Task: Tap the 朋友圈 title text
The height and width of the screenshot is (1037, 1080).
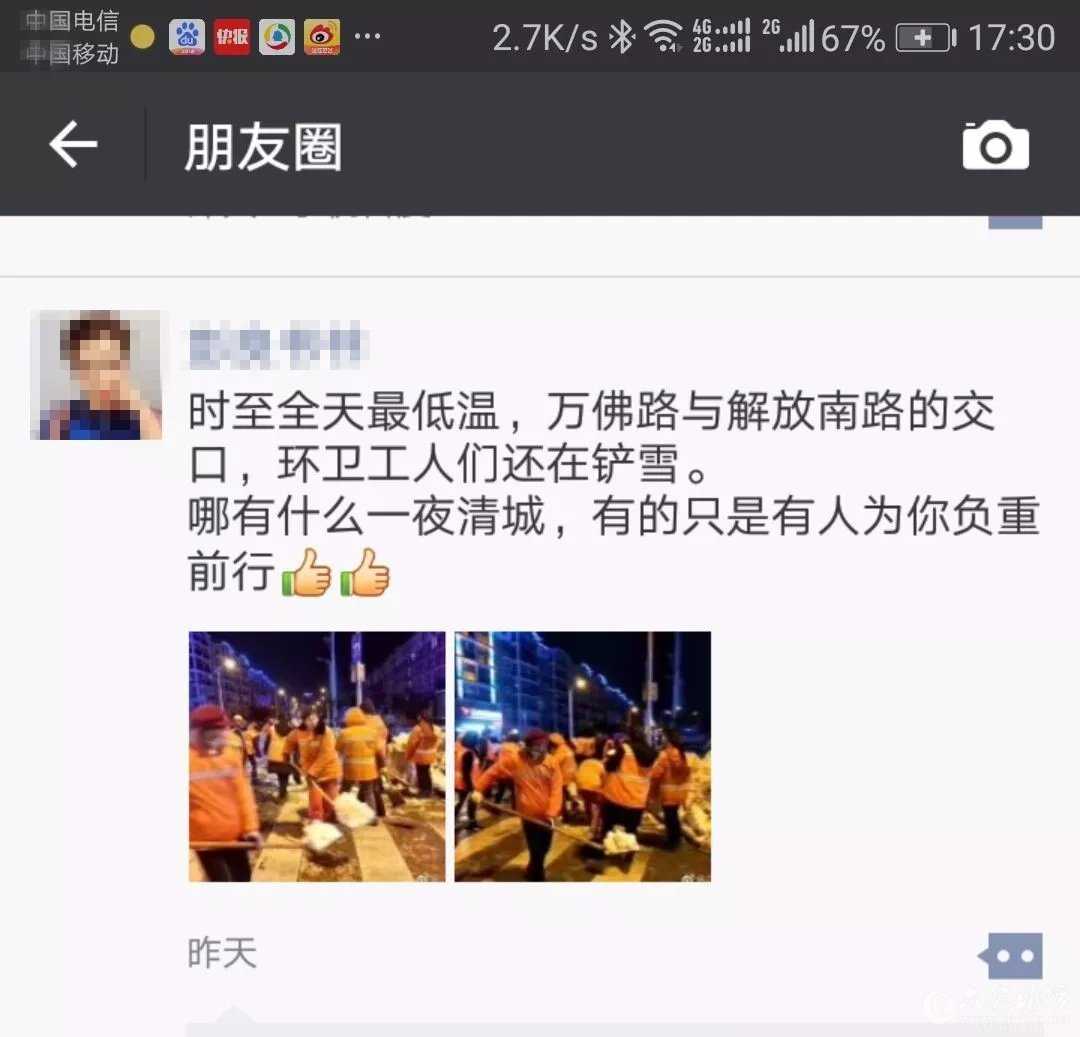Action: [x=263, y=147]
